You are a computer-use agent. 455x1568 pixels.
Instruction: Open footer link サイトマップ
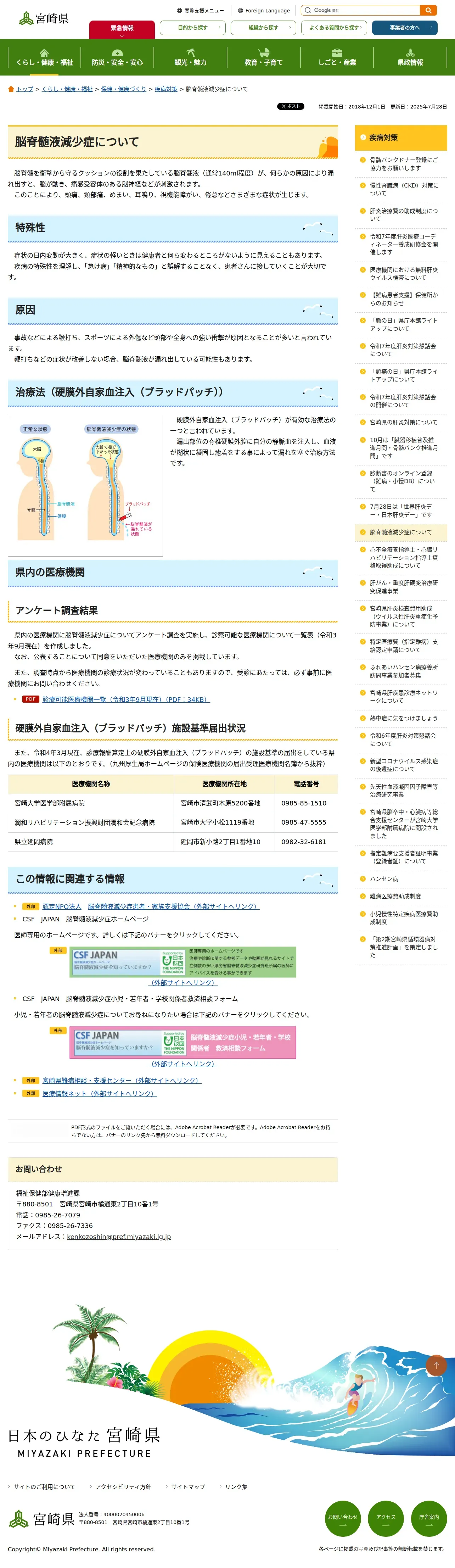point(188,1486)
